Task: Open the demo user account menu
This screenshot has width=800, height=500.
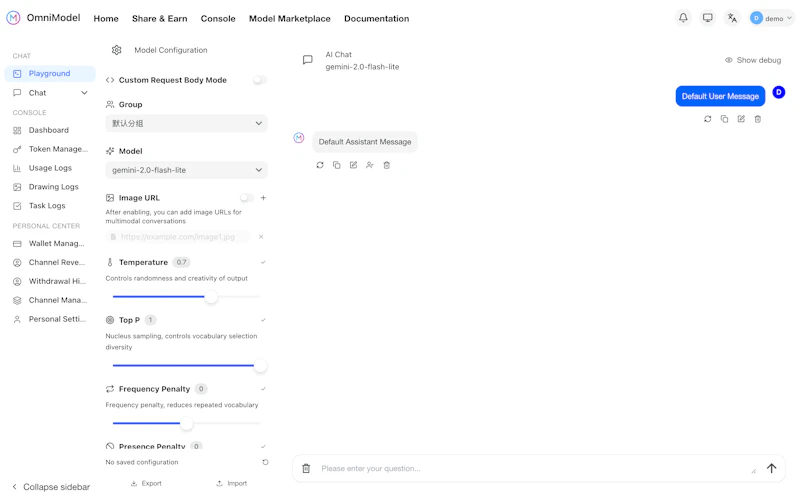Action: click(x=771, y=18)
